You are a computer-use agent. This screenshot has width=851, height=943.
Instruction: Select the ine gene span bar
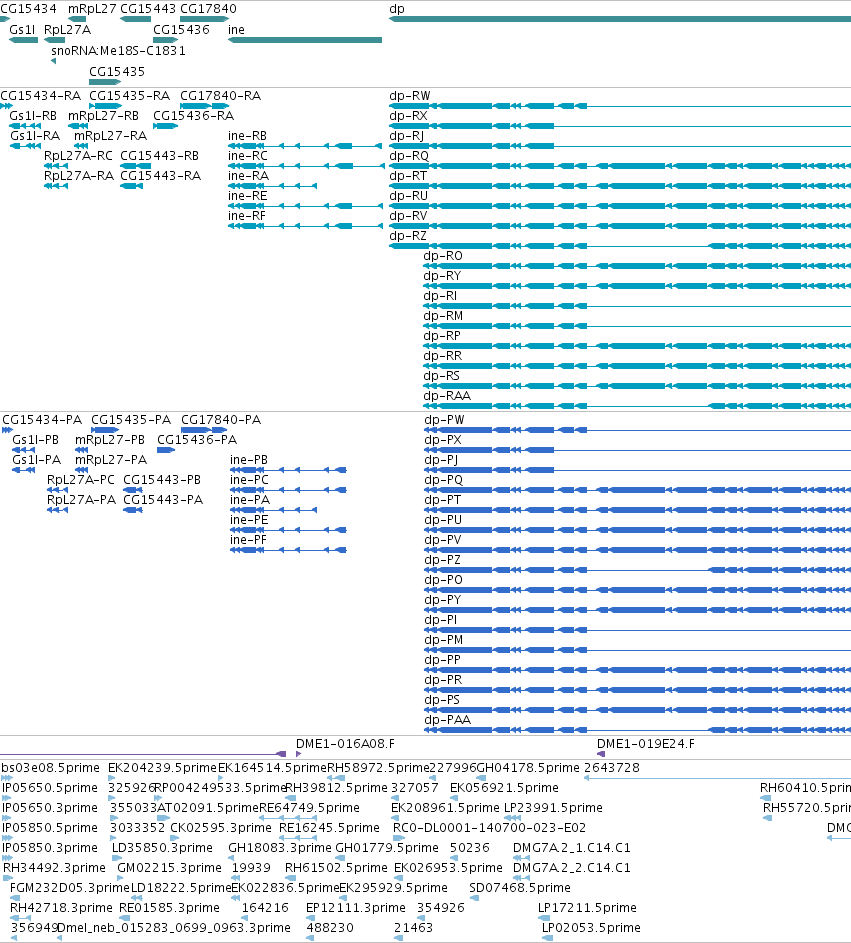305,40
